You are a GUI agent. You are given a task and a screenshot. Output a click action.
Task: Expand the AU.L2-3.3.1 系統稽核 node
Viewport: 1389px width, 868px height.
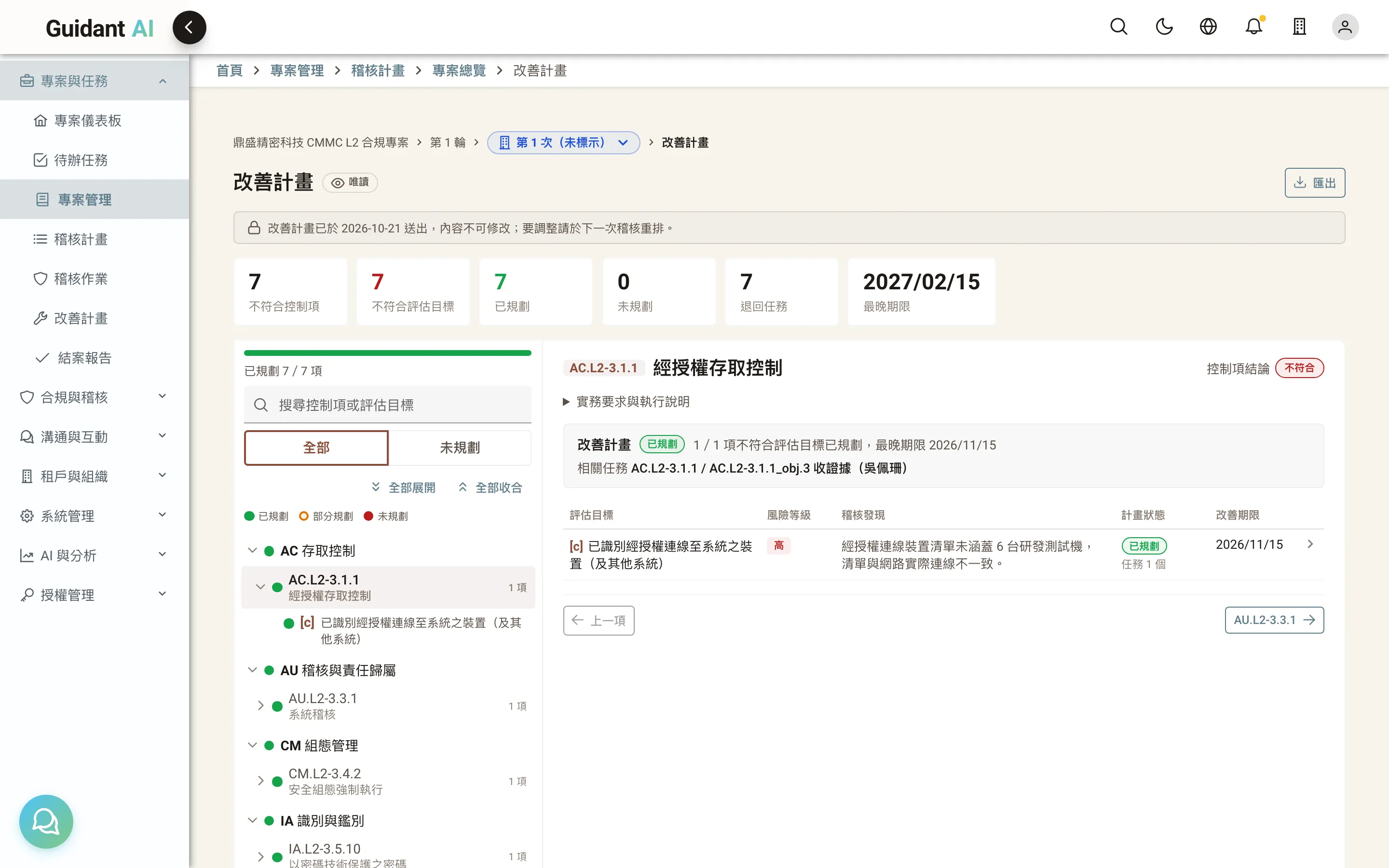pos(260,705)
